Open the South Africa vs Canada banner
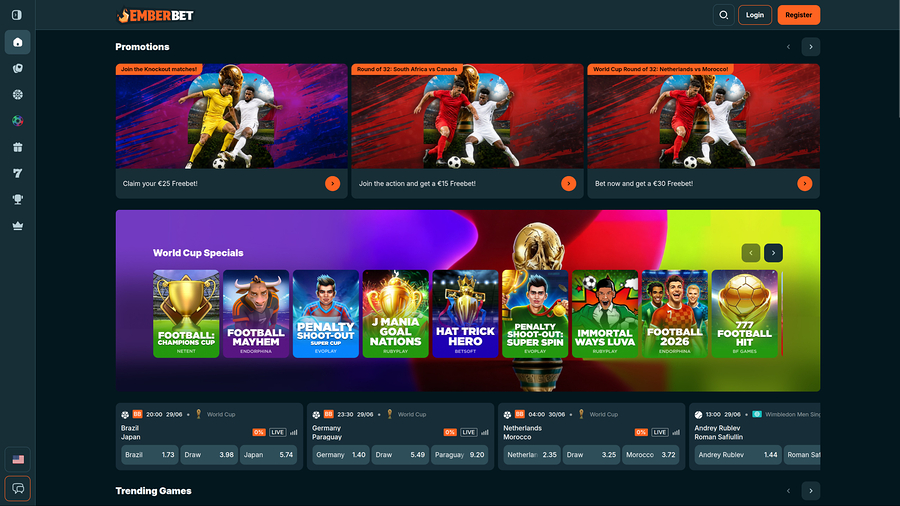Viewport: 900px width, 506px height. coord(467,116)
